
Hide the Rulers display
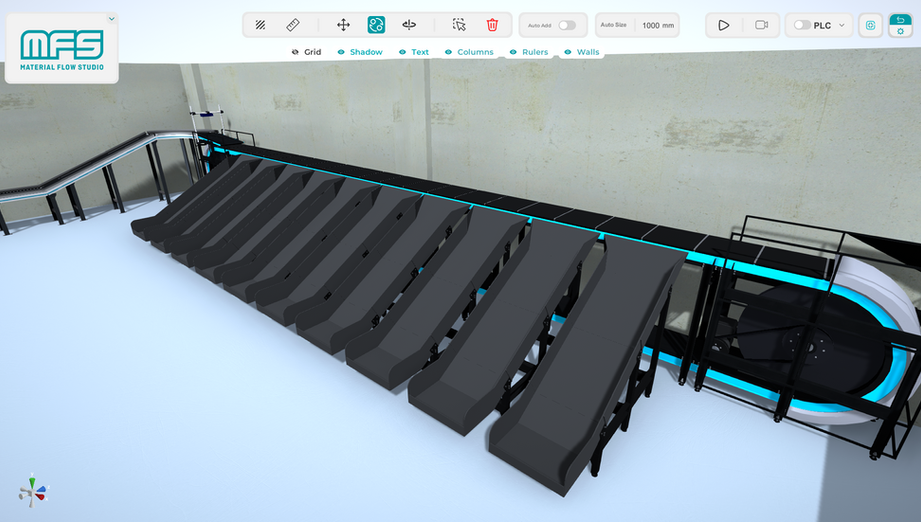point(529,52)
